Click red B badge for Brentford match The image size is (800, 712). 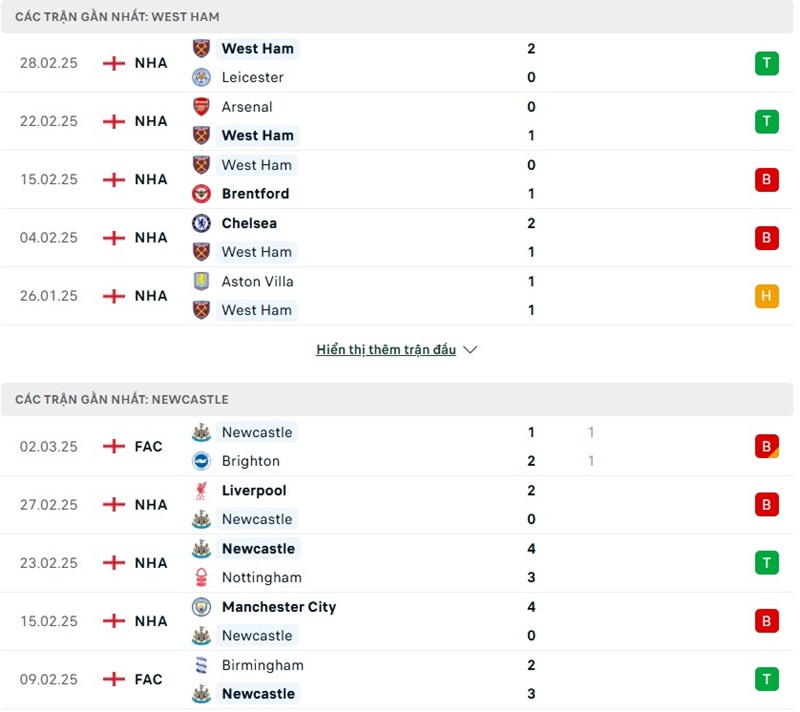click(x=766, y=180)
